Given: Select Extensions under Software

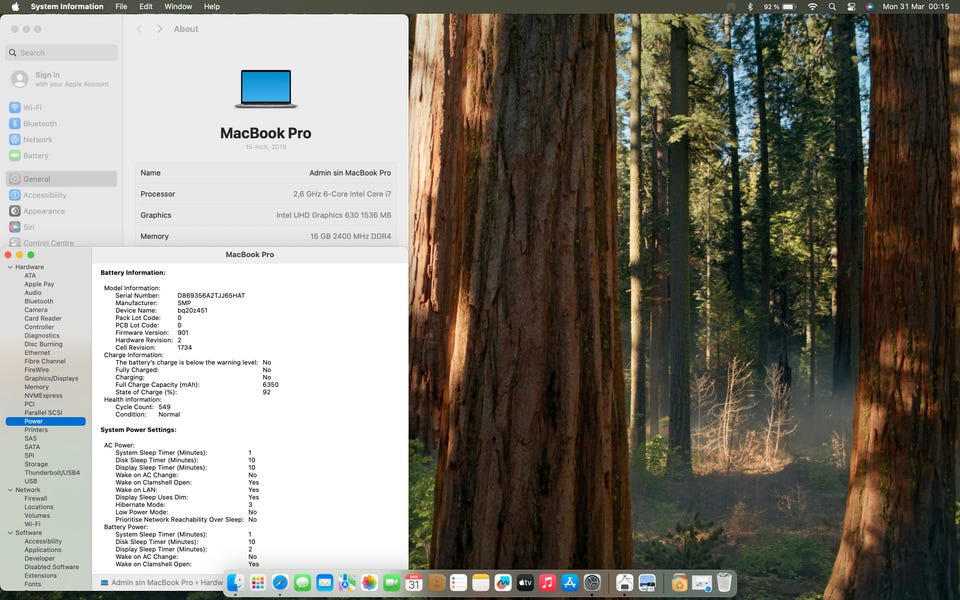Looking at the screenshot, I should 40,576.
